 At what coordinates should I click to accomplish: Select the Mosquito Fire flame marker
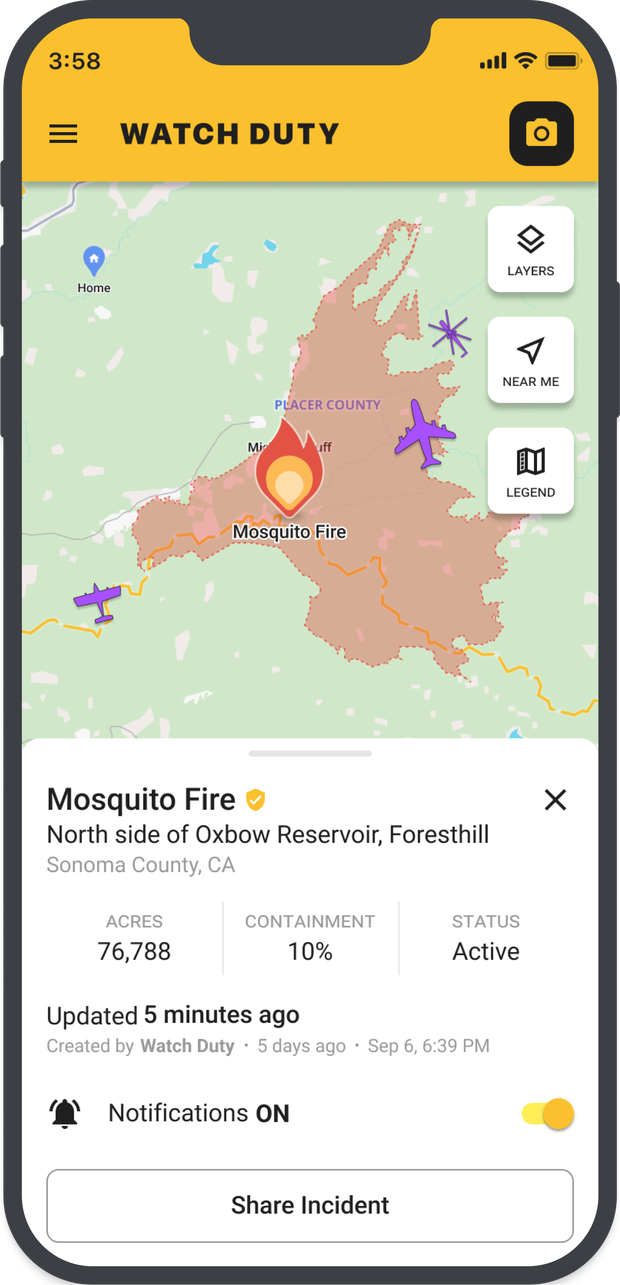[x=288, y=480]
